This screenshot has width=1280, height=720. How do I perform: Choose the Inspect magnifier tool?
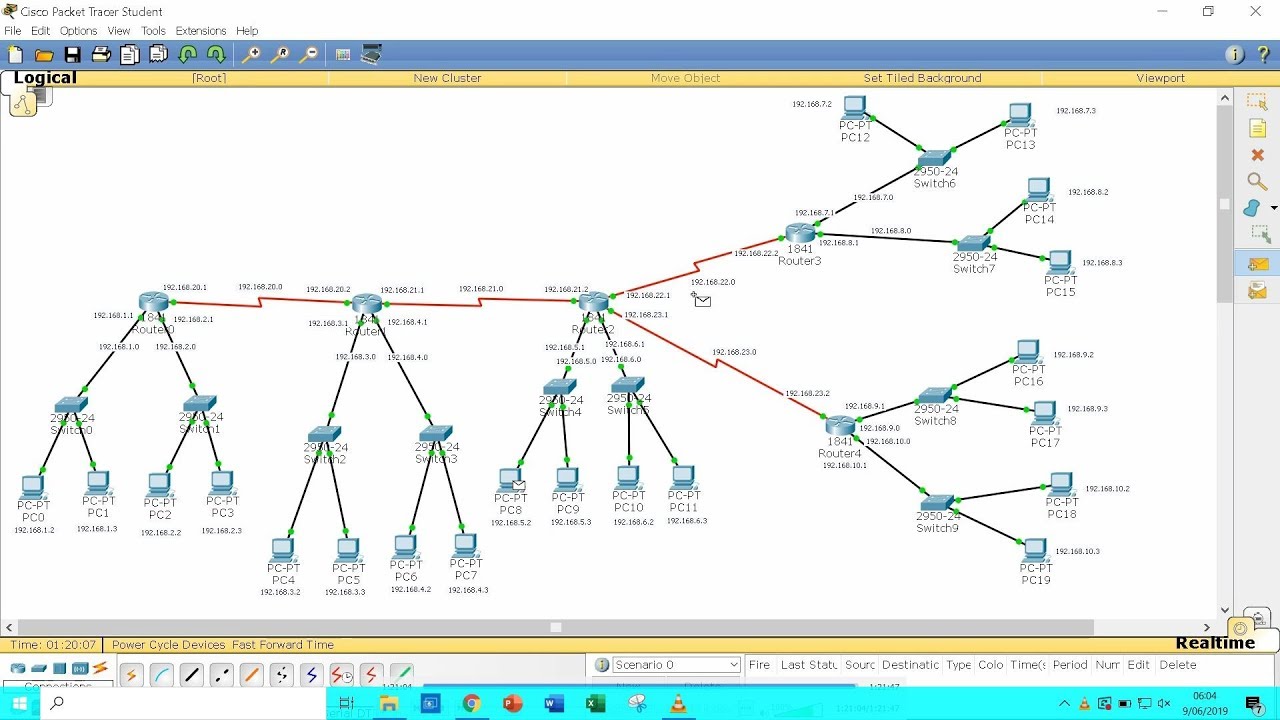[x=1257, y=181]
